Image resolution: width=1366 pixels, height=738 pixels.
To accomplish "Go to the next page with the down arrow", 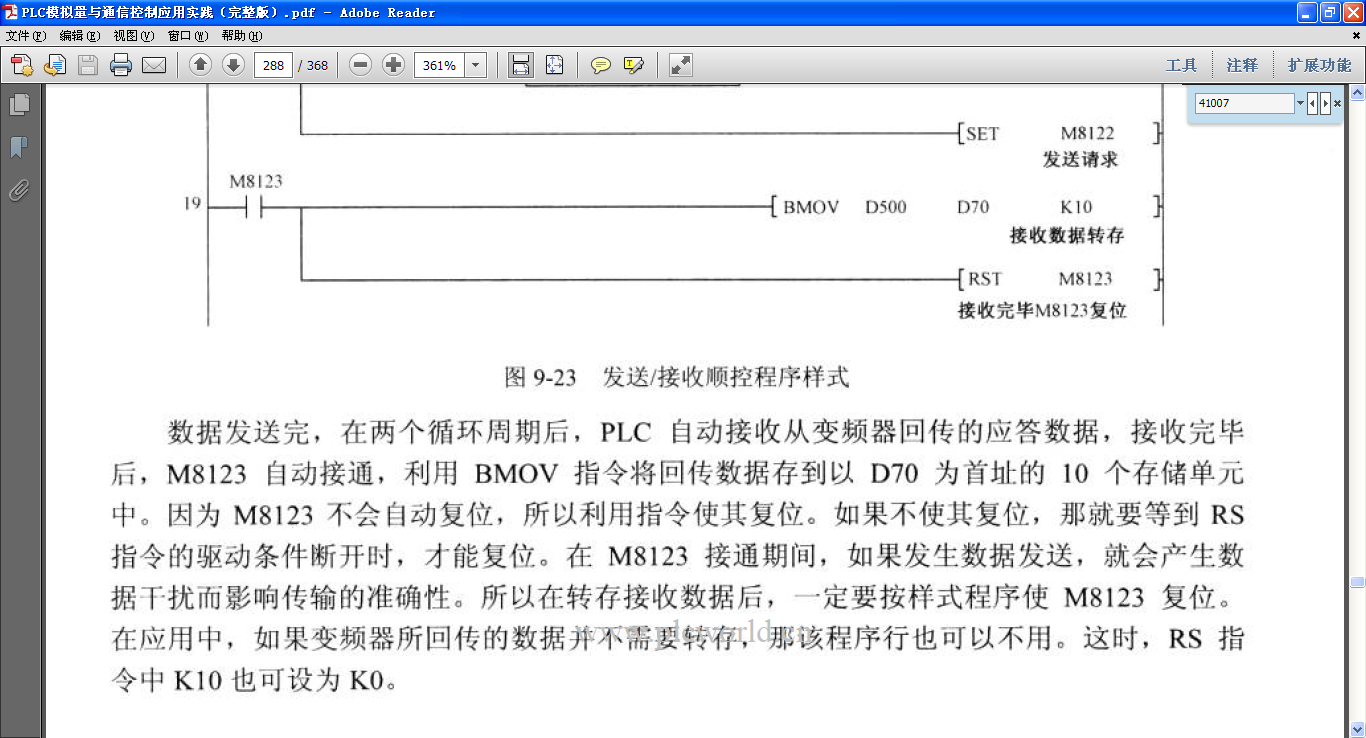I will click(233, 65).
